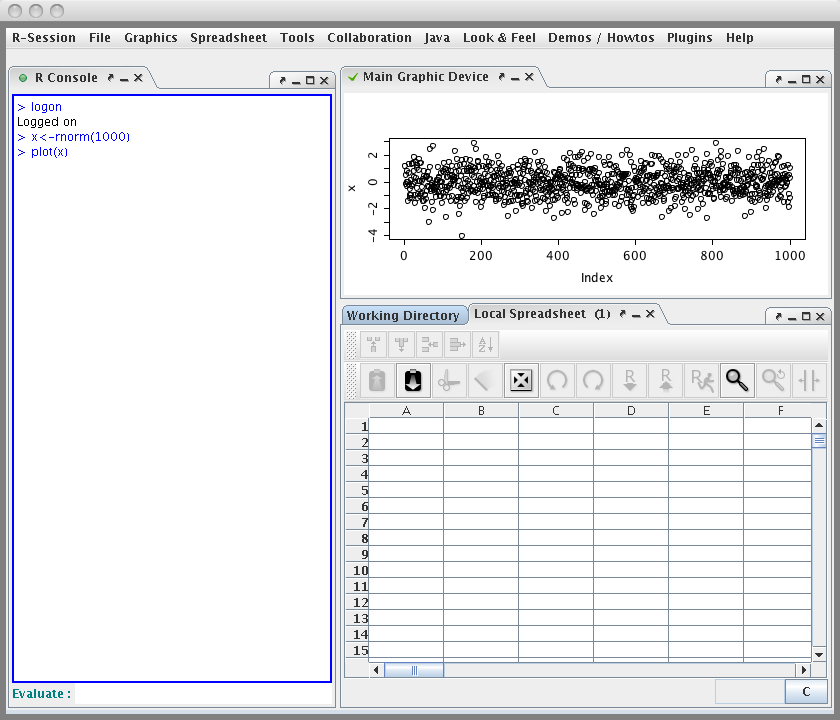Viewport: 840px width, 720px height.
Task: Click the R with up arrow icon
Action: (665, 380)
